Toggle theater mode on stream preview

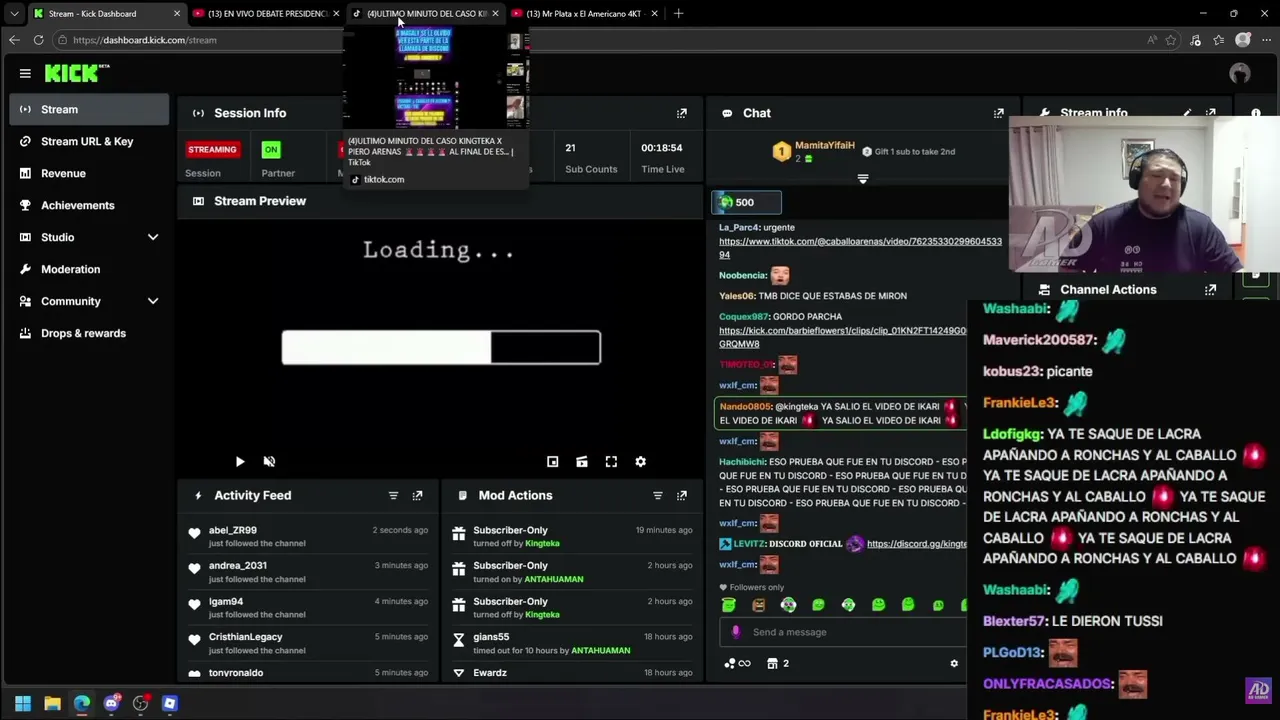tap(582, 461)
